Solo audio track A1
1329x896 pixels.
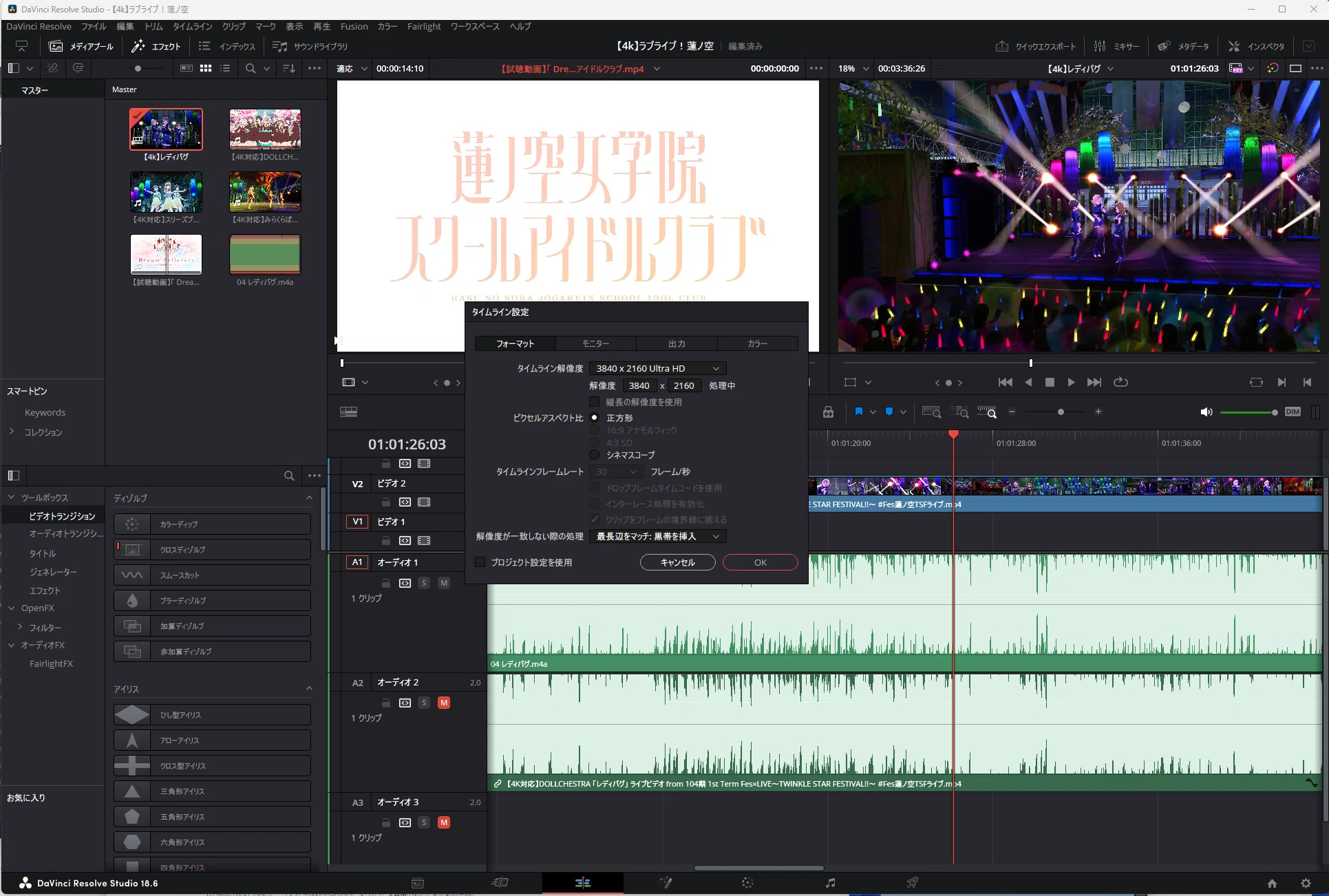(424, 583)
